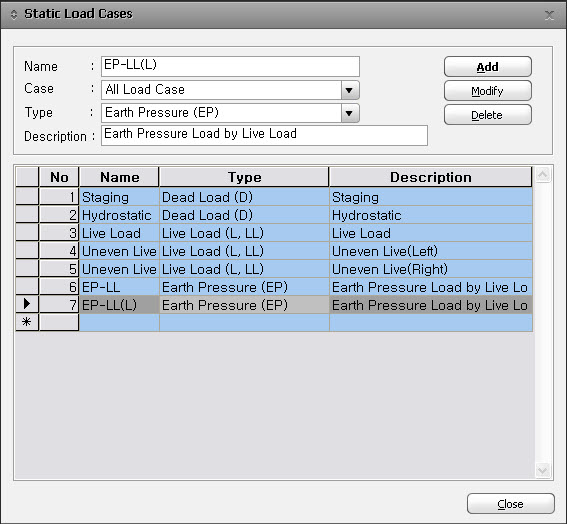Image resolution: width=567 pixels, height=524 pixels.
Task: Select the Staging load case row
Action: (274, 197)
